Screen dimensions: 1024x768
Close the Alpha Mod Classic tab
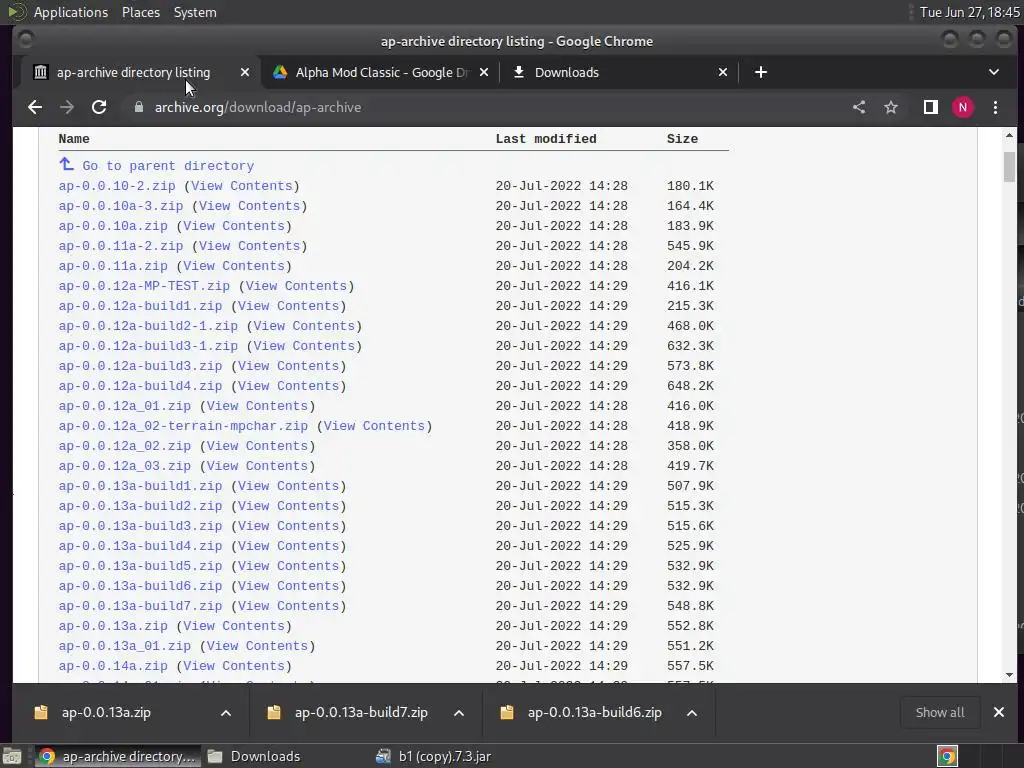pos(484,72)
